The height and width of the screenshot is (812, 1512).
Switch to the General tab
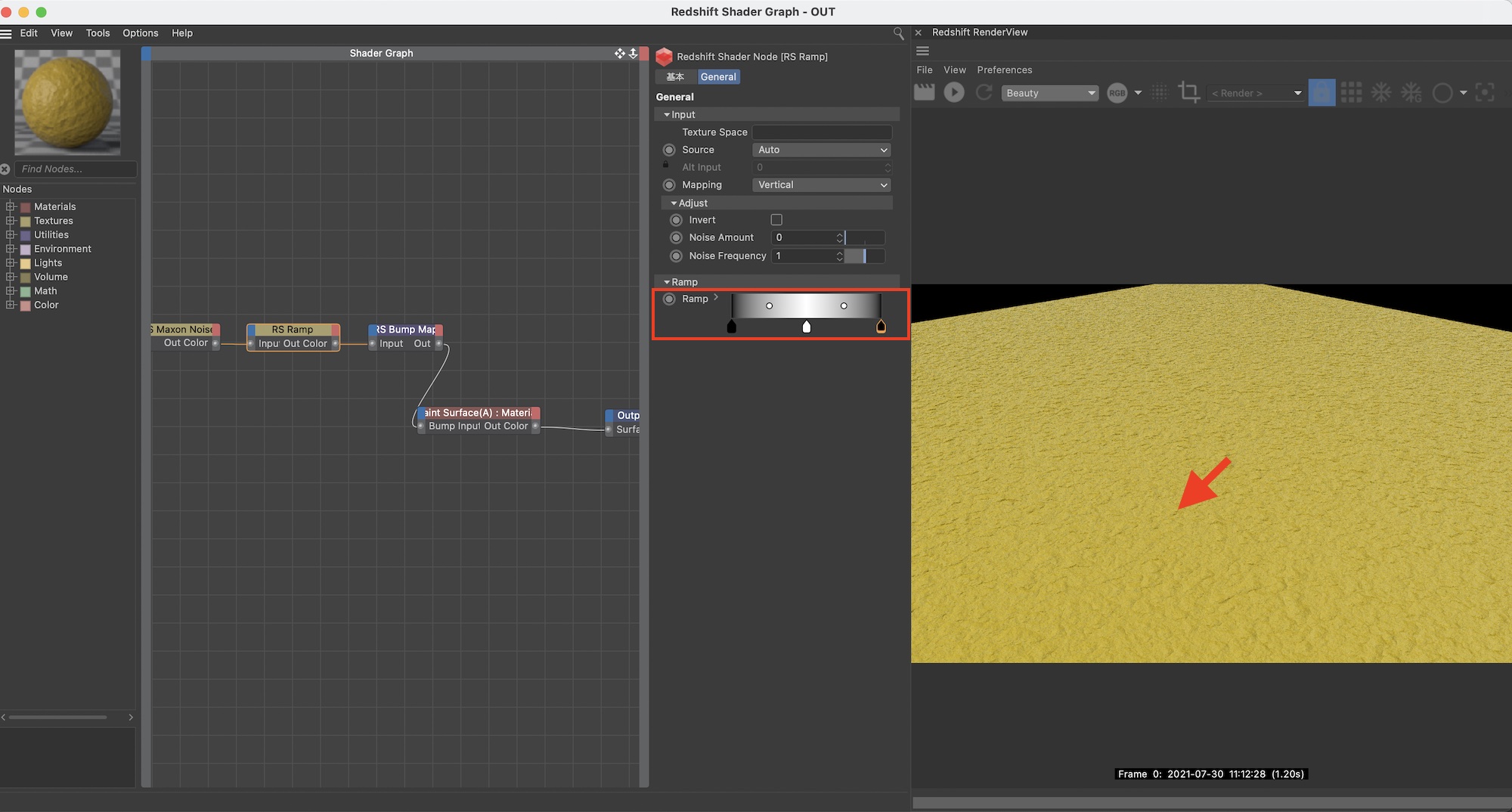pyautogui.click(x=717, y=77)
